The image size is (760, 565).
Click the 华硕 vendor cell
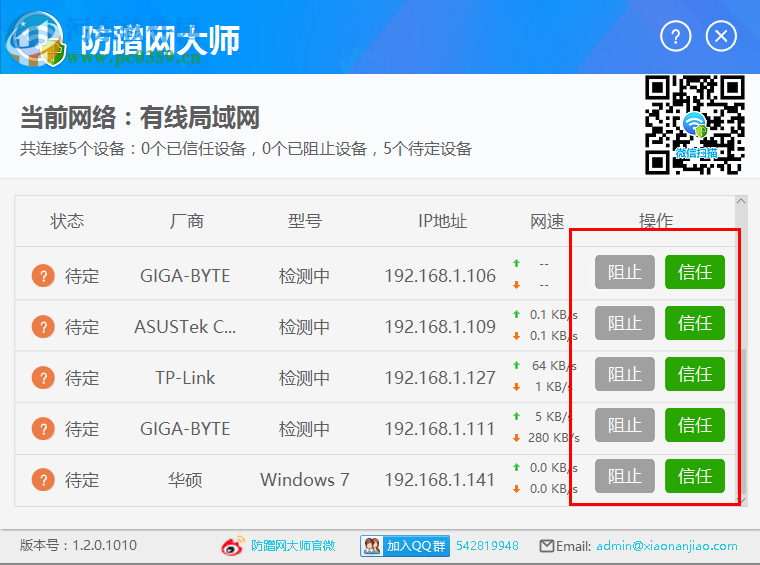pyautogui.click(x=185, y=480)
